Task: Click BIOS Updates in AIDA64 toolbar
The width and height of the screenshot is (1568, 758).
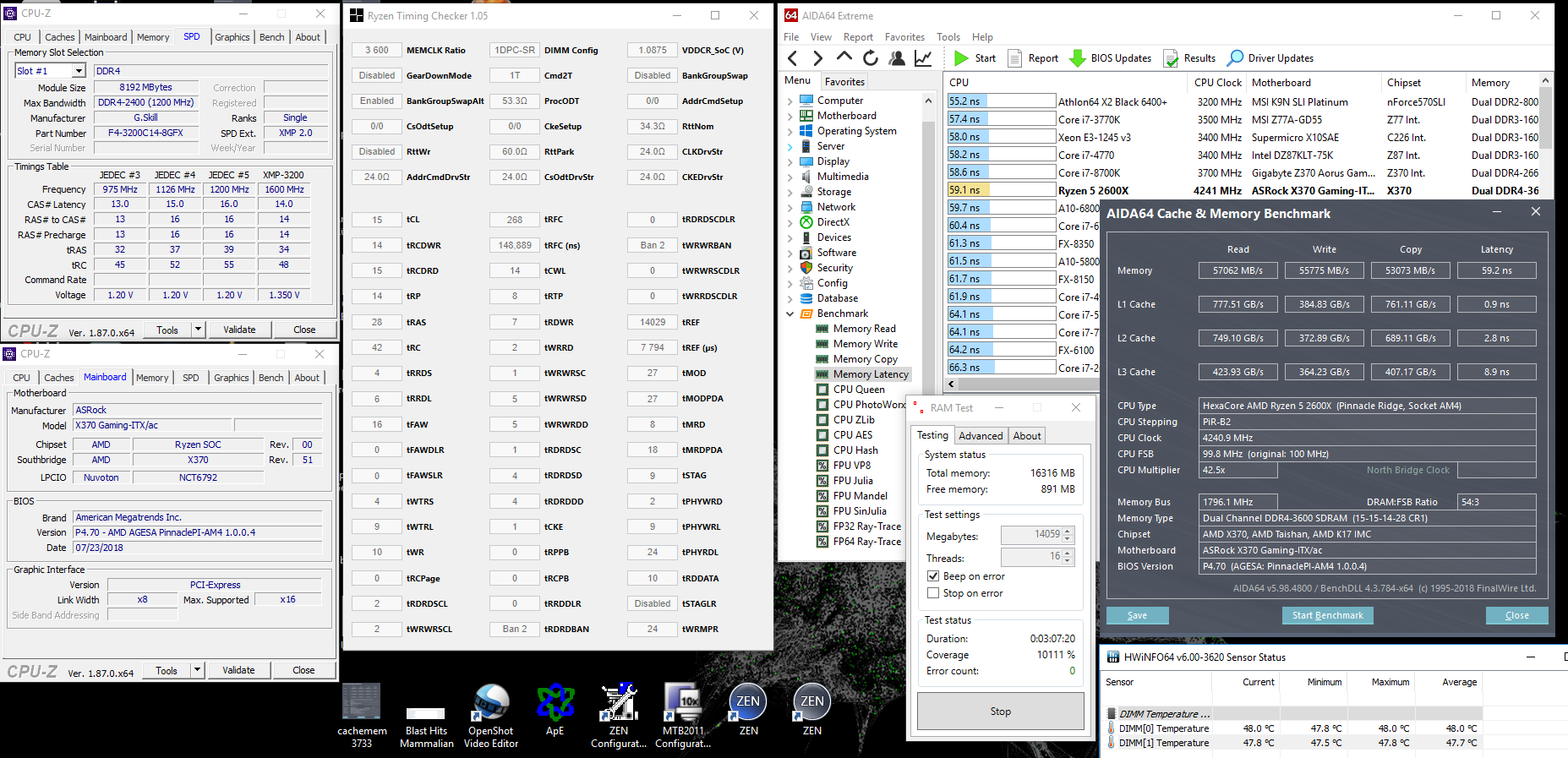Action: coord(1110,58)
